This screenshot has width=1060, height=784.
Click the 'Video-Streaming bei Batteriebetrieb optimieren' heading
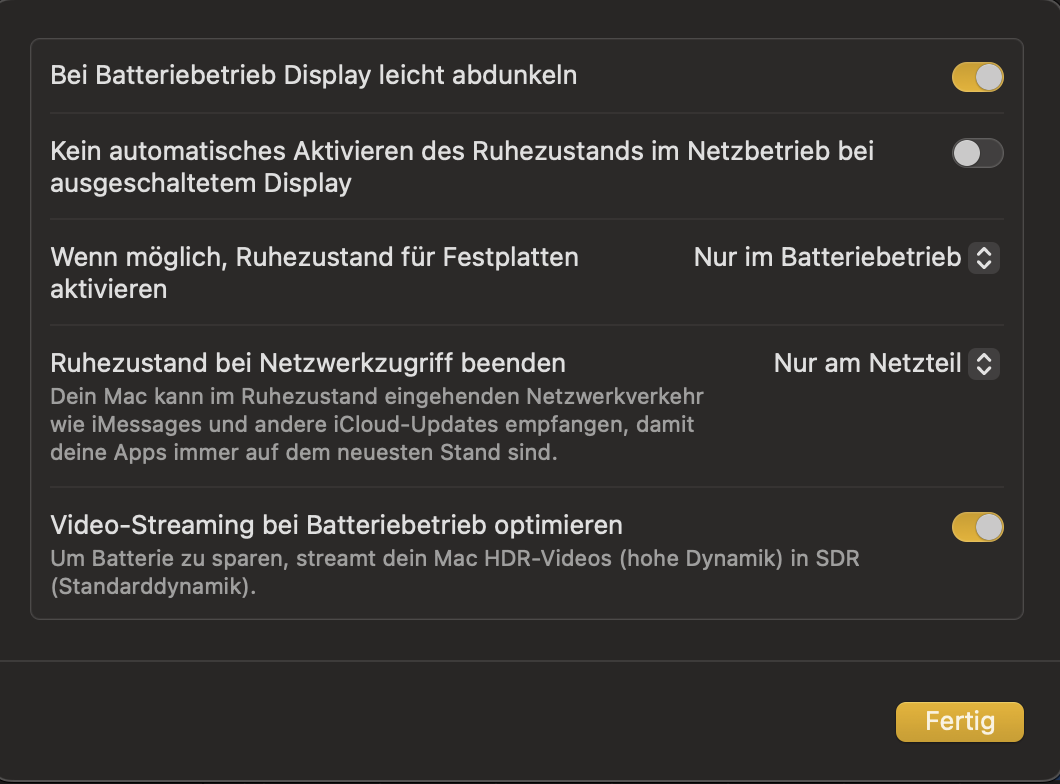pyautogui.click(x=336, y=525)
